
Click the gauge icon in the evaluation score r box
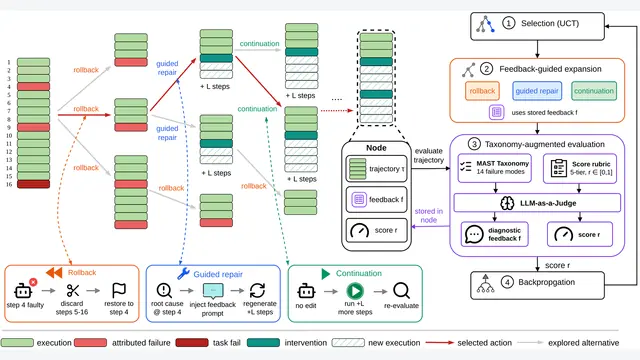click(563, 235)
